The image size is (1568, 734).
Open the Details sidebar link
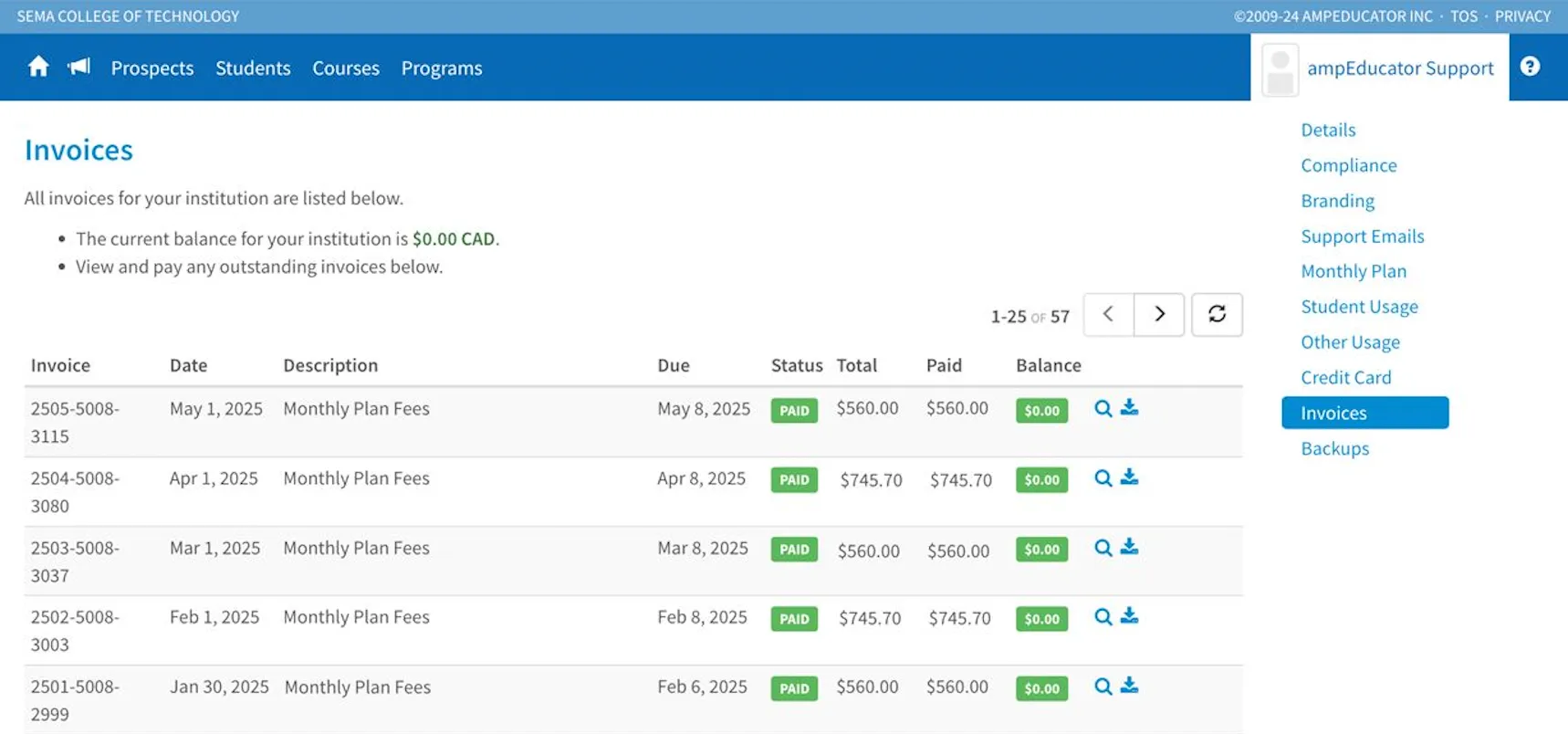click(1328, 130)
